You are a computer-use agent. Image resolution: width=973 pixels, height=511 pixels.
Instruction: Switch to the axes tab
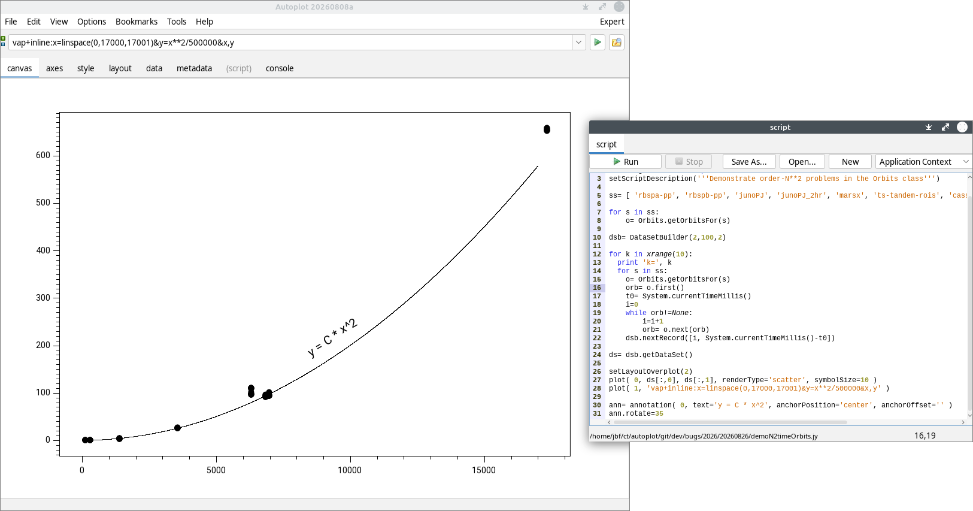click(x=55, y=68)
